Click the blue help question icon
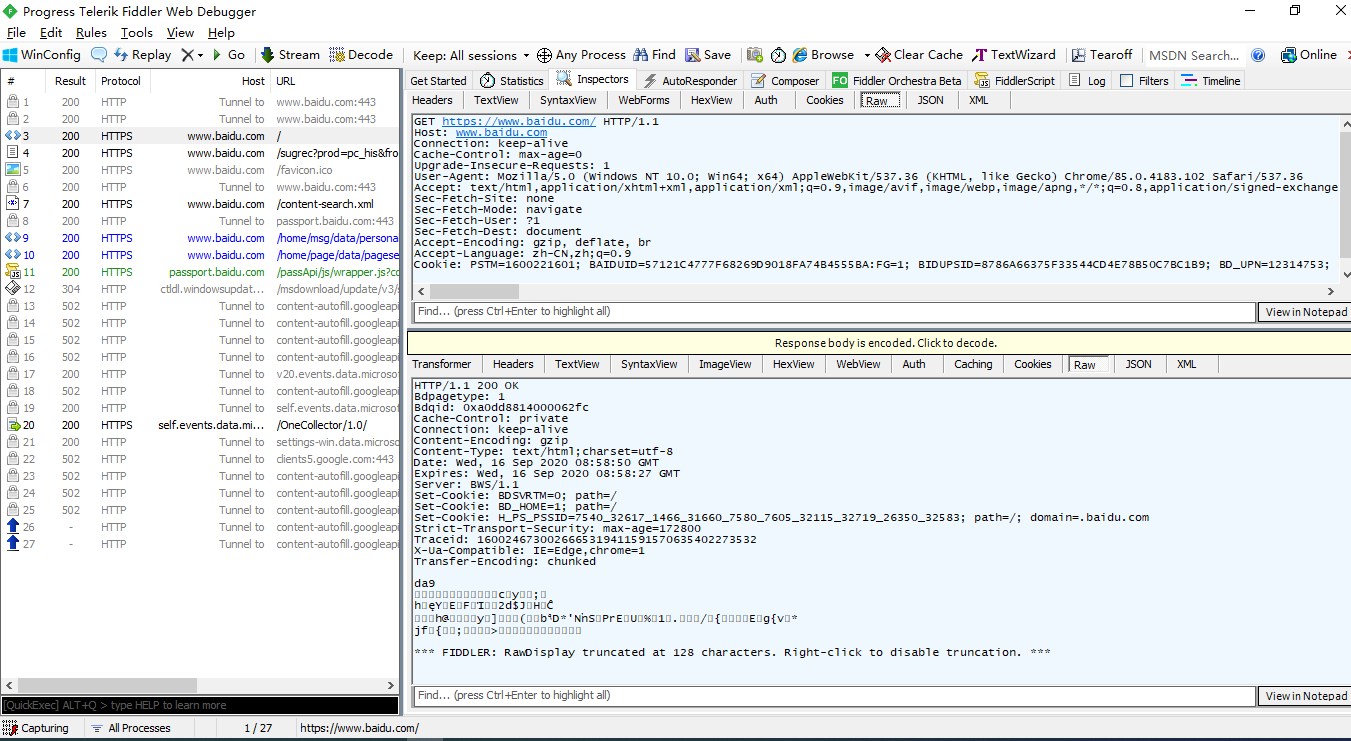This screenshot has height=741, width=1351. [x=1258, y=55]
